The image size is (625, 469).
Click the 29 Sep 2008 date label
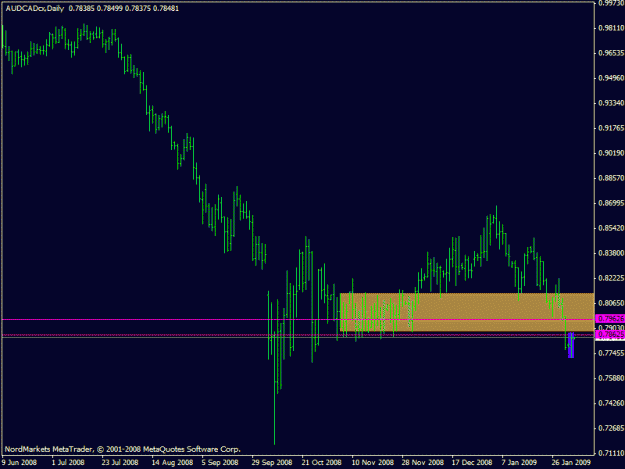click(272, 463)
